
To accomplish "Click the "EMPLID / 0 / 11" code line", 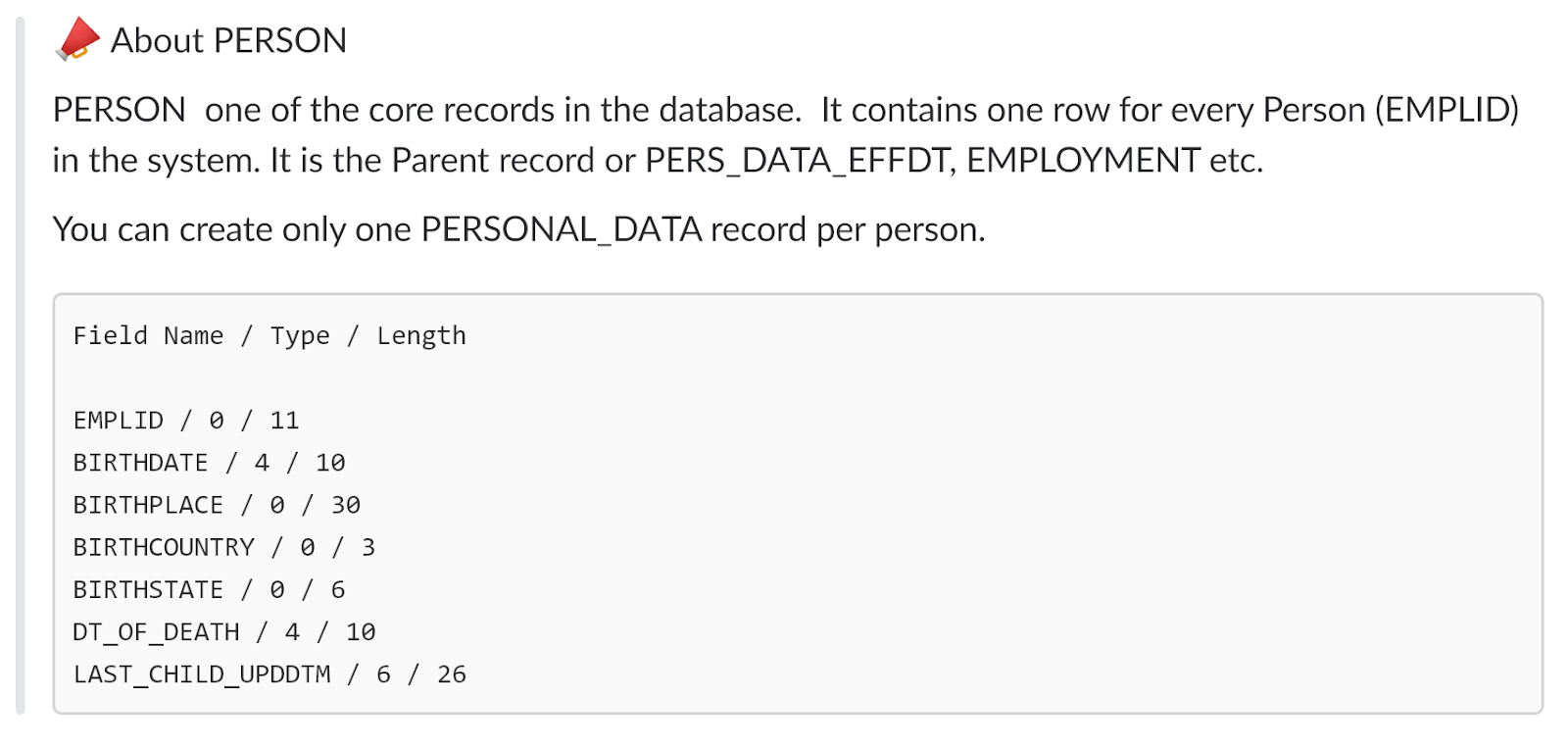I will (186, 421).
